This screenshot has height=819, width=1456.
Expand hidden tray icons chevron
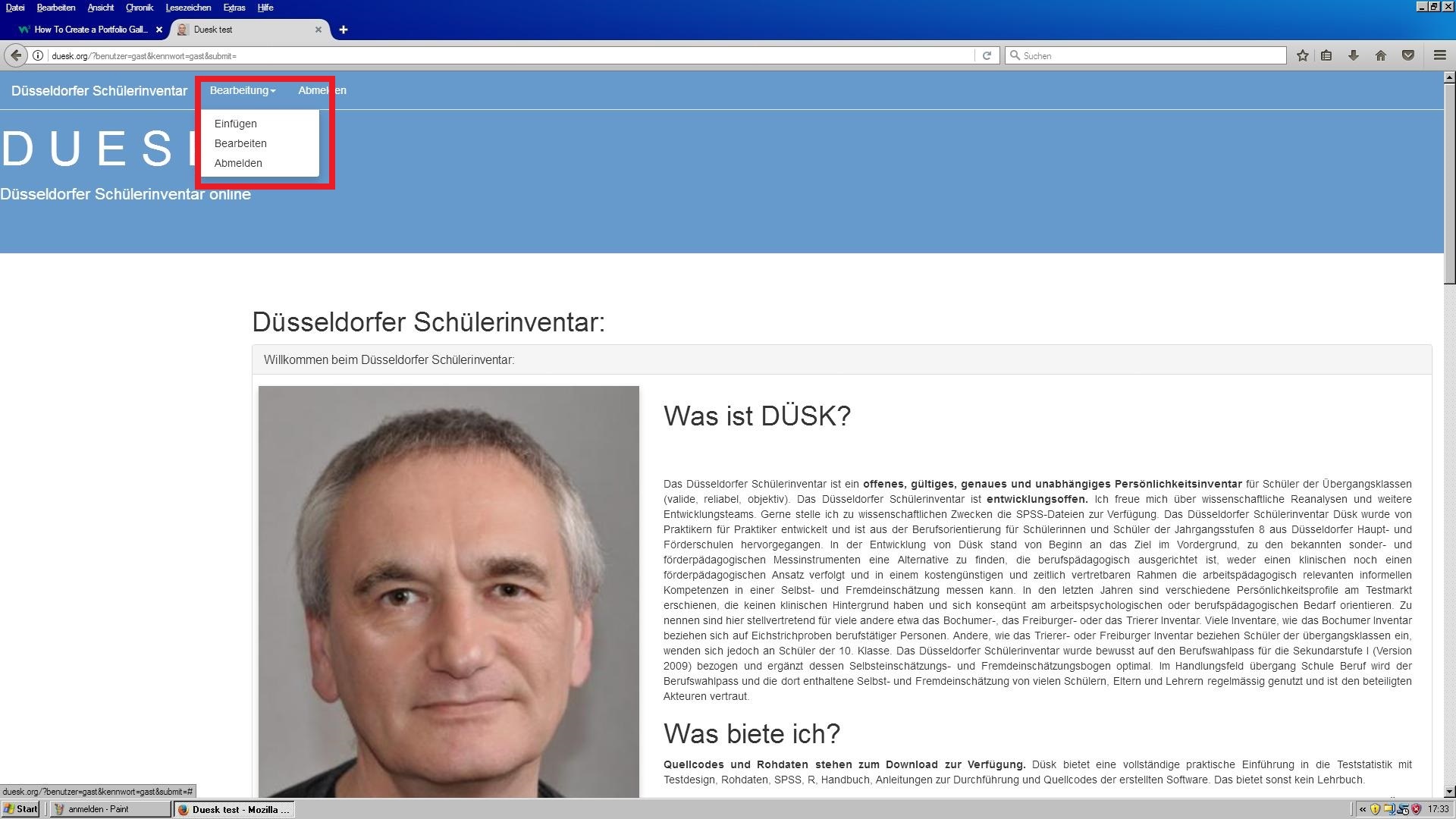[1362, 809]
